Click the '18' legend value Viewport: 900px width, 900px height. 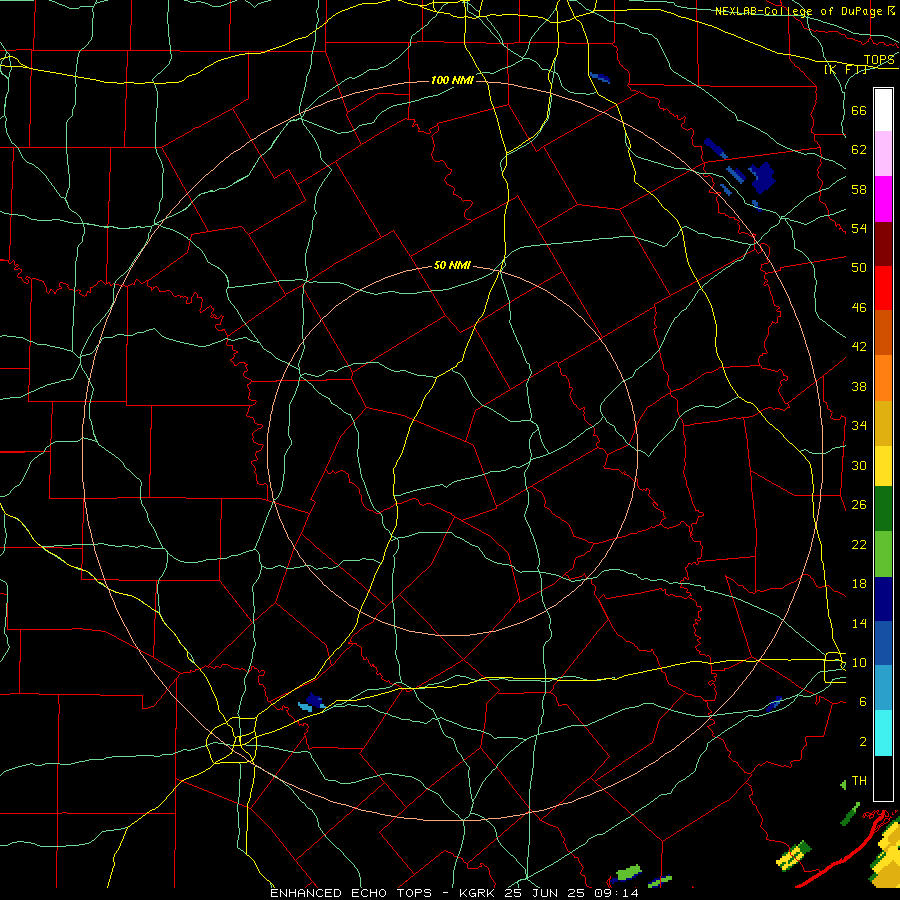pos(859,584)
